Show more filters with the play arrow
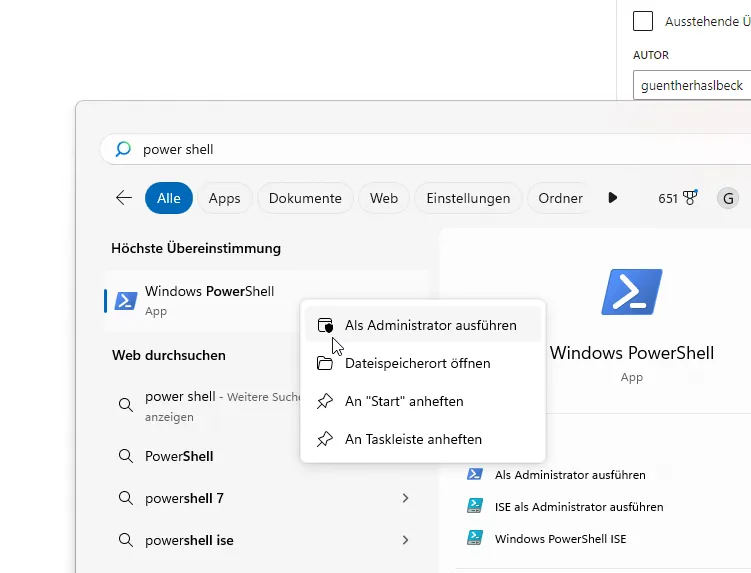Viewport: 751px width, 573px height. pyautogui.click(x=613, y=198)
